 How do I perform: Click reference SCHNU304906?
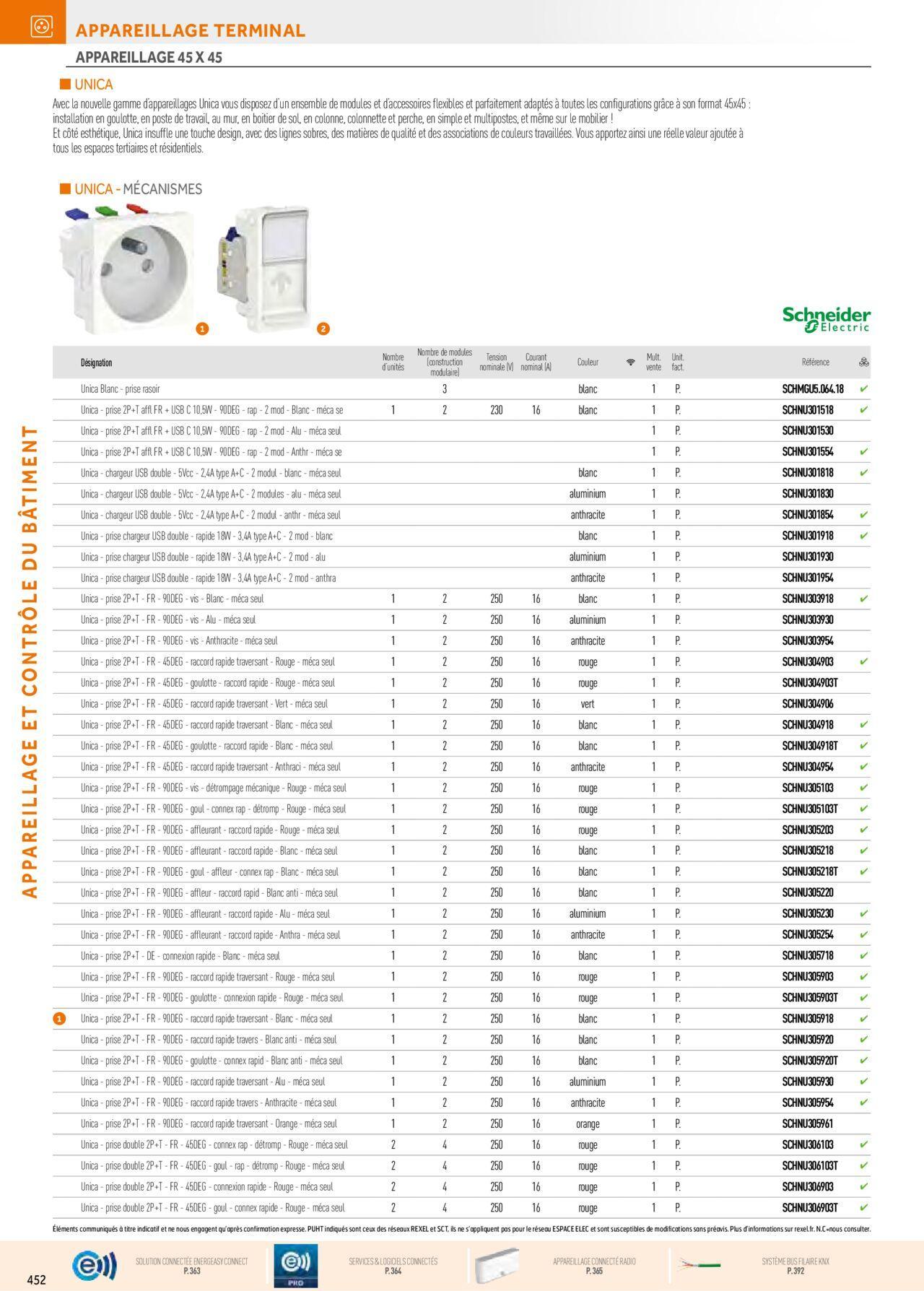(x=808, y=703)
